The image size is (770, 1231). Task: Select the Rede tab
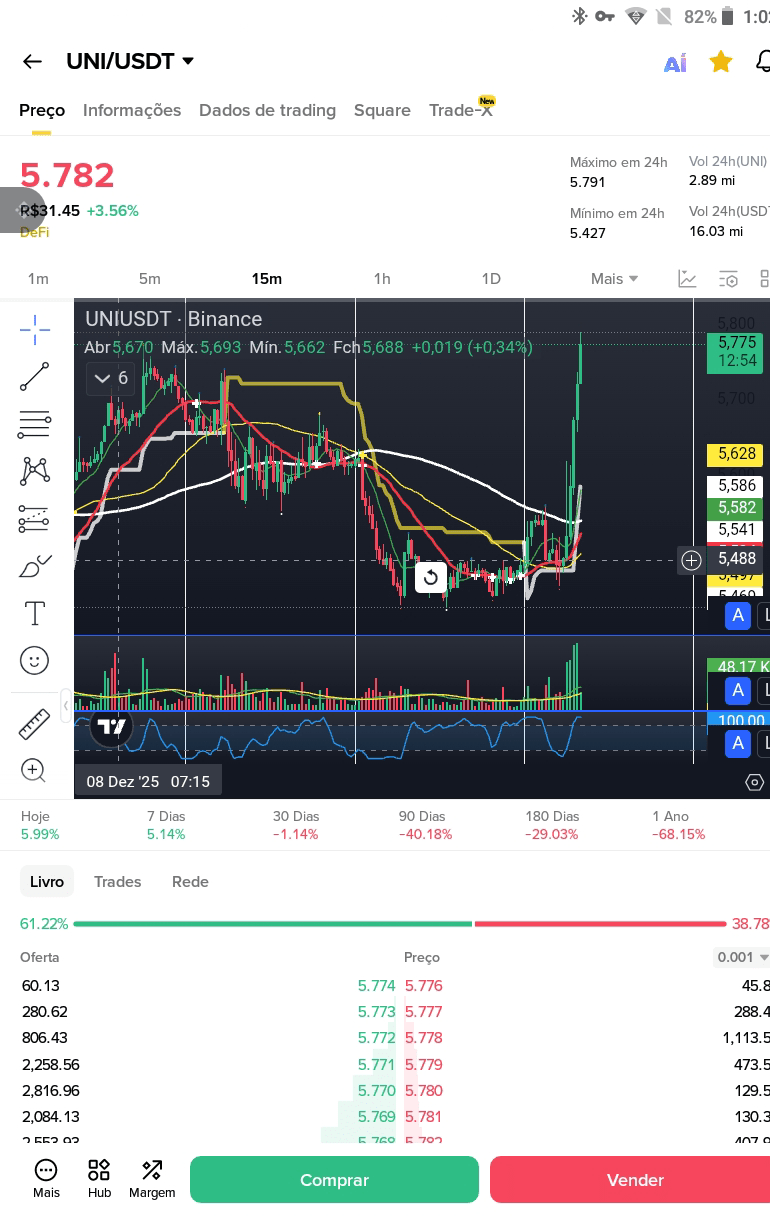[190, 881]
